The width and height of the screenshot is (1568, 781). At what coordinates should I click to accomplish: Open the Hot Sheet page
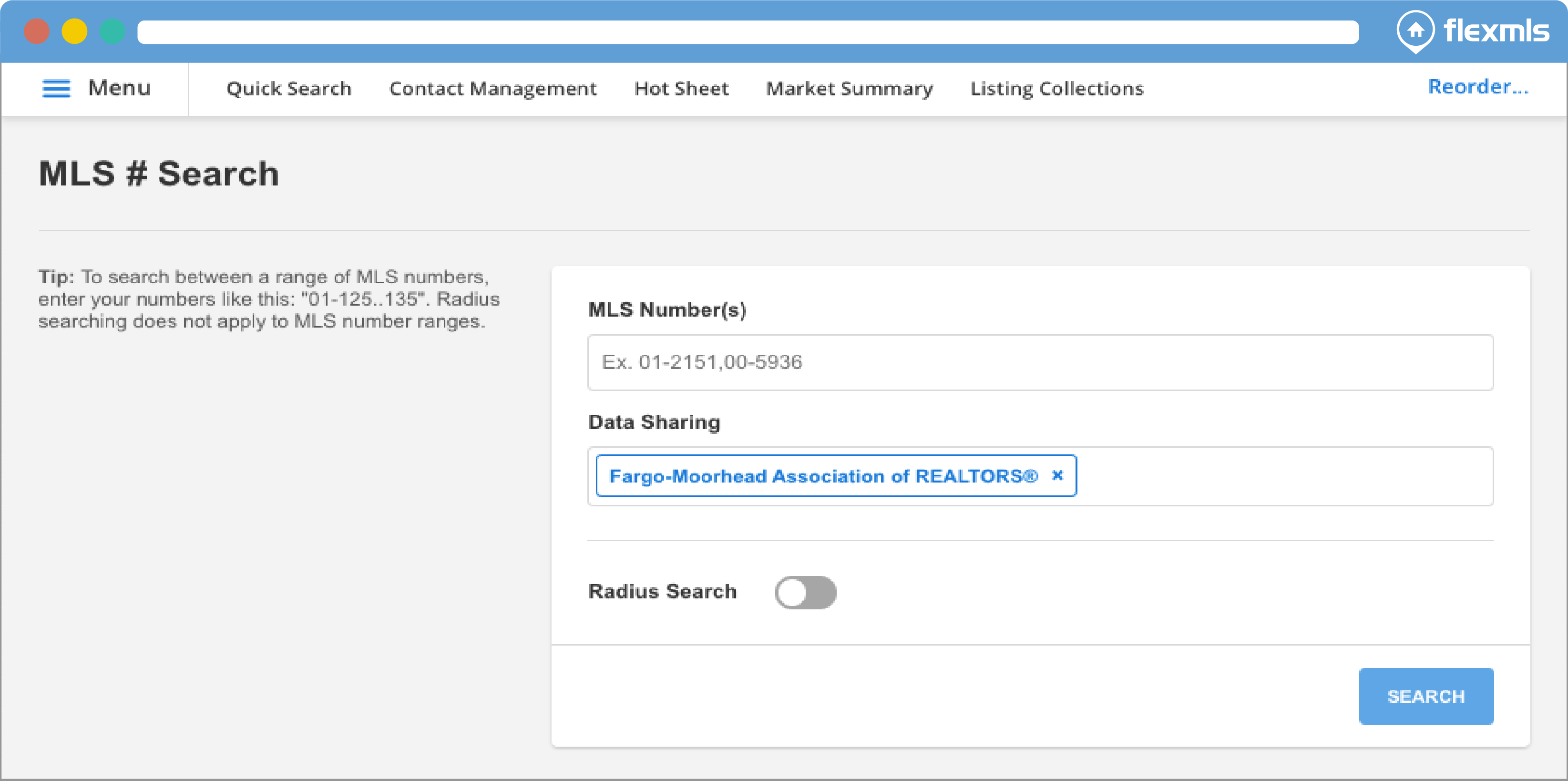(681, 89)
